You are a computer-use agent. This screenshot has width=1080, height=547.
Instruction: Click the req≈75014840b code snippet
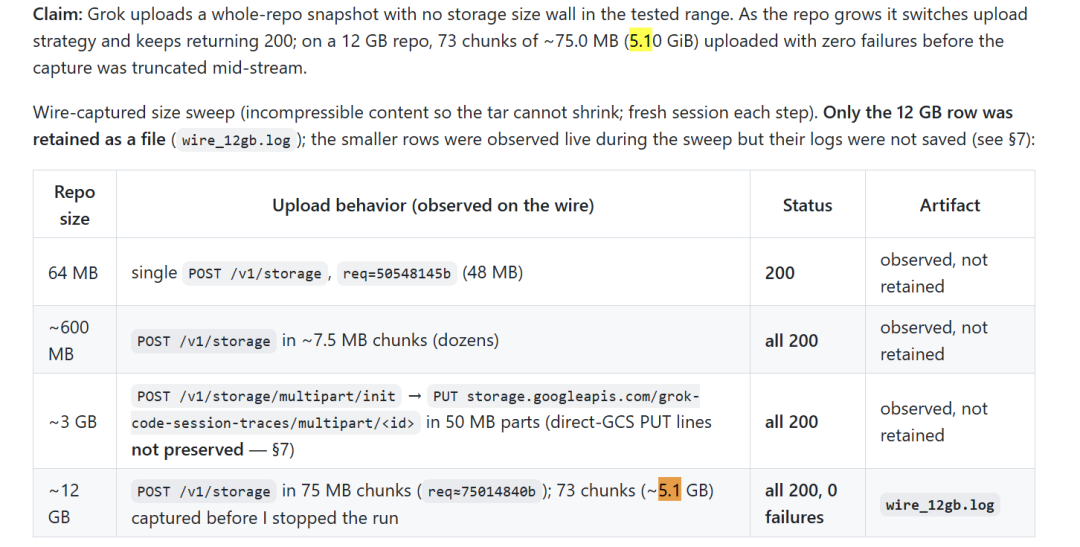pyautogui.click(x=481, y=491)
